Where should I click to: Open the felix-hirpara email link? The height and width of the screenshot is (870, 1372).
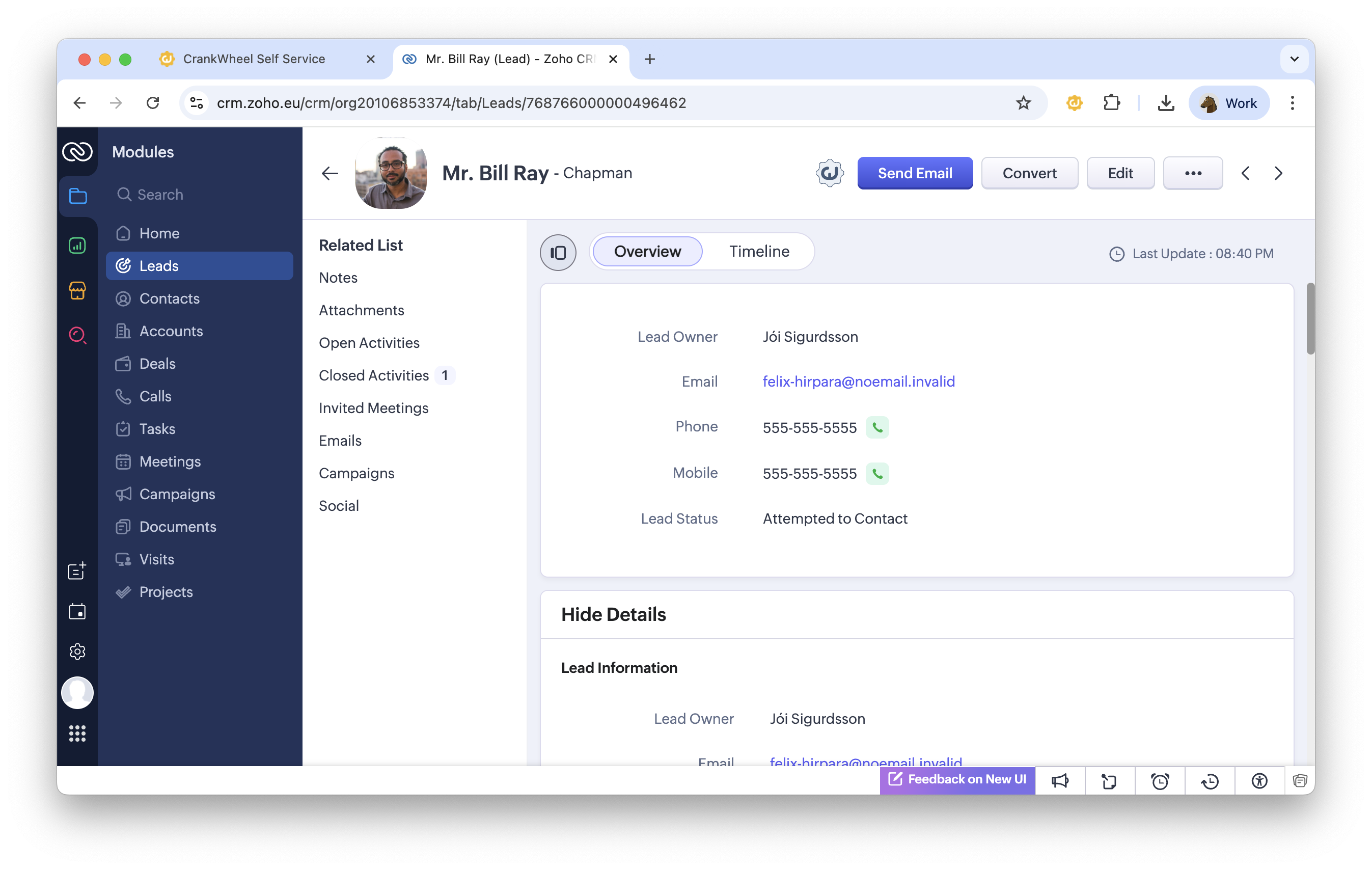[859, 381]
